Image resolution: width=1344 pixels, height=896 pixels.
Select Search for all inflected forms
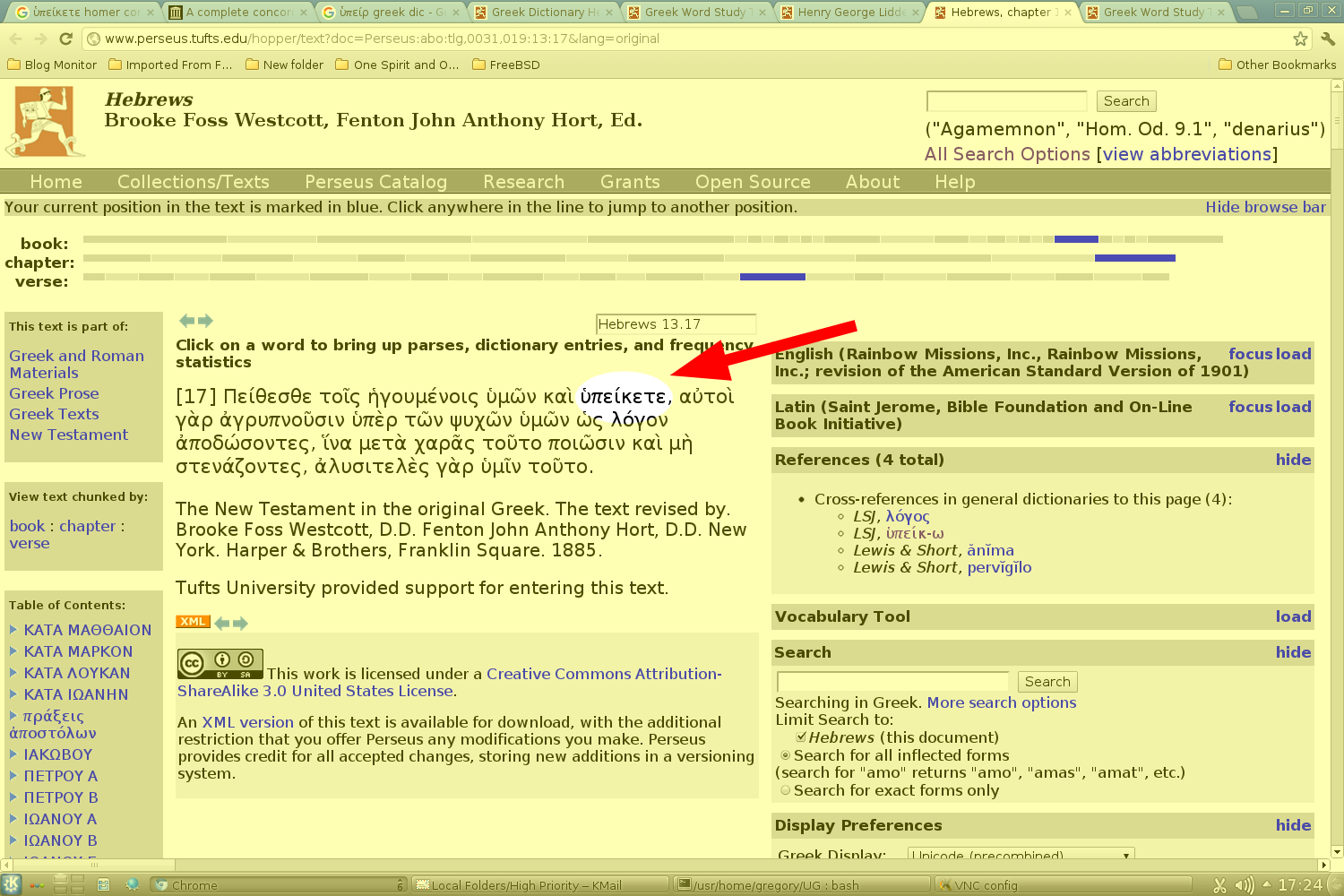point(785,755)
